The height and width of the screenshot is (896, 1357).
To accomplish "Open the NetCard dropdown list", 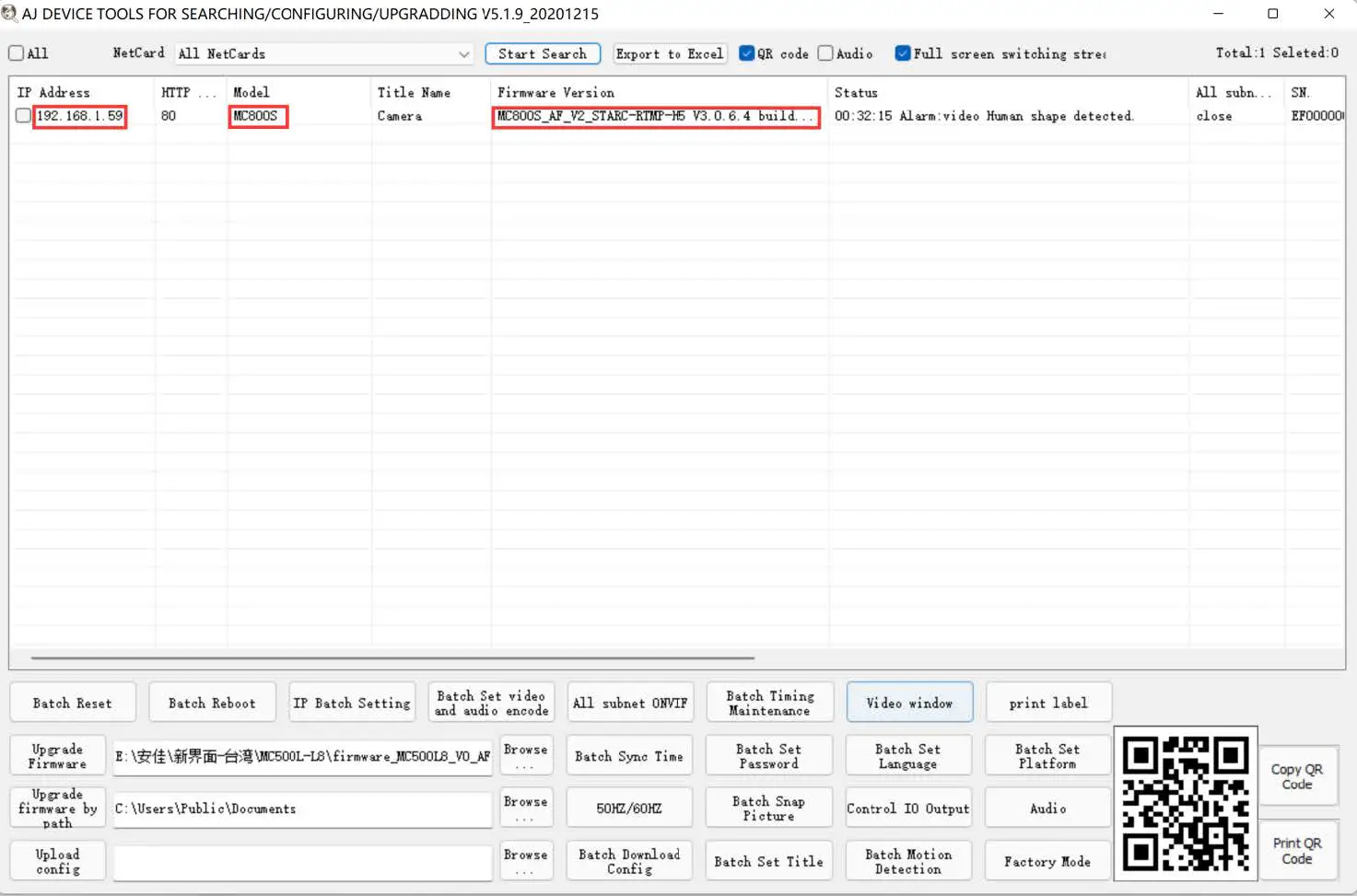I will 324,54.
